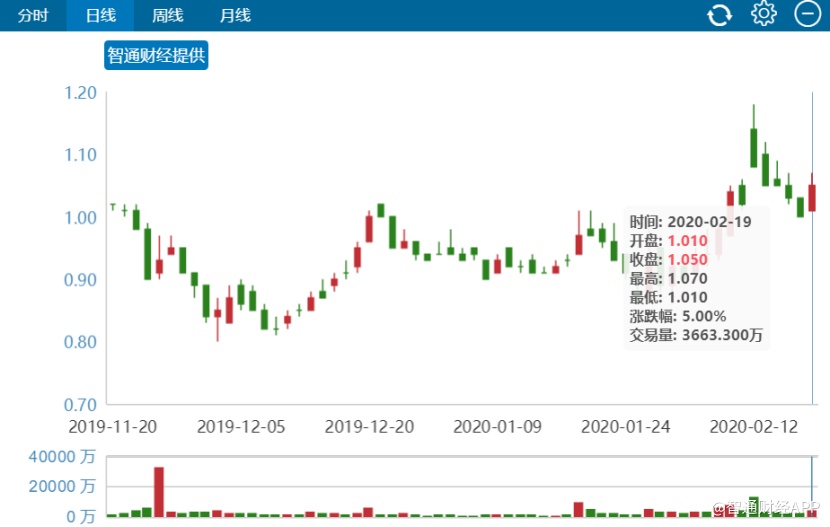Click the 0.80 price axis label

click(x=80, y=342)
